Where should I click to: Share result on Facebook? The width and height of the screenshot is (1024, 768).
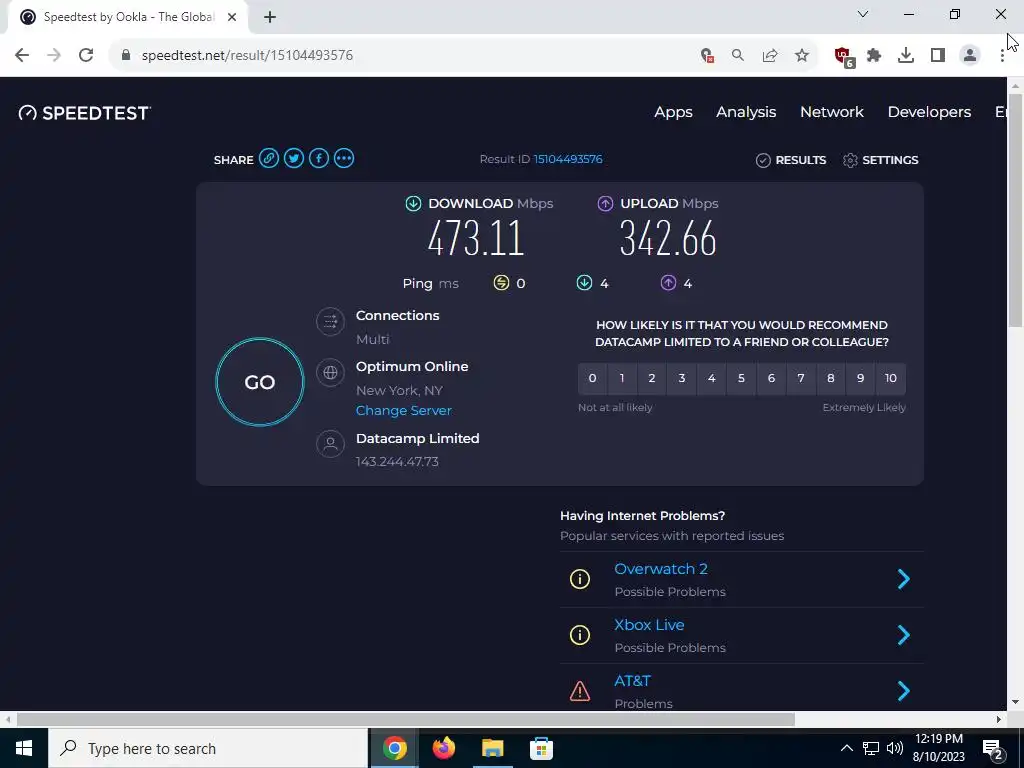click(x=319, y=159)
